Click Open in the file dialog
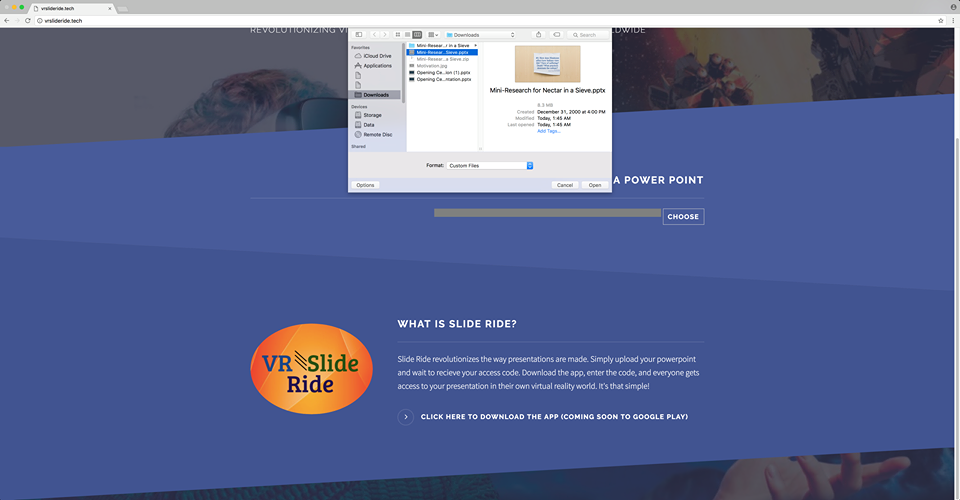960x500 pixels. (x=595, y=185)
